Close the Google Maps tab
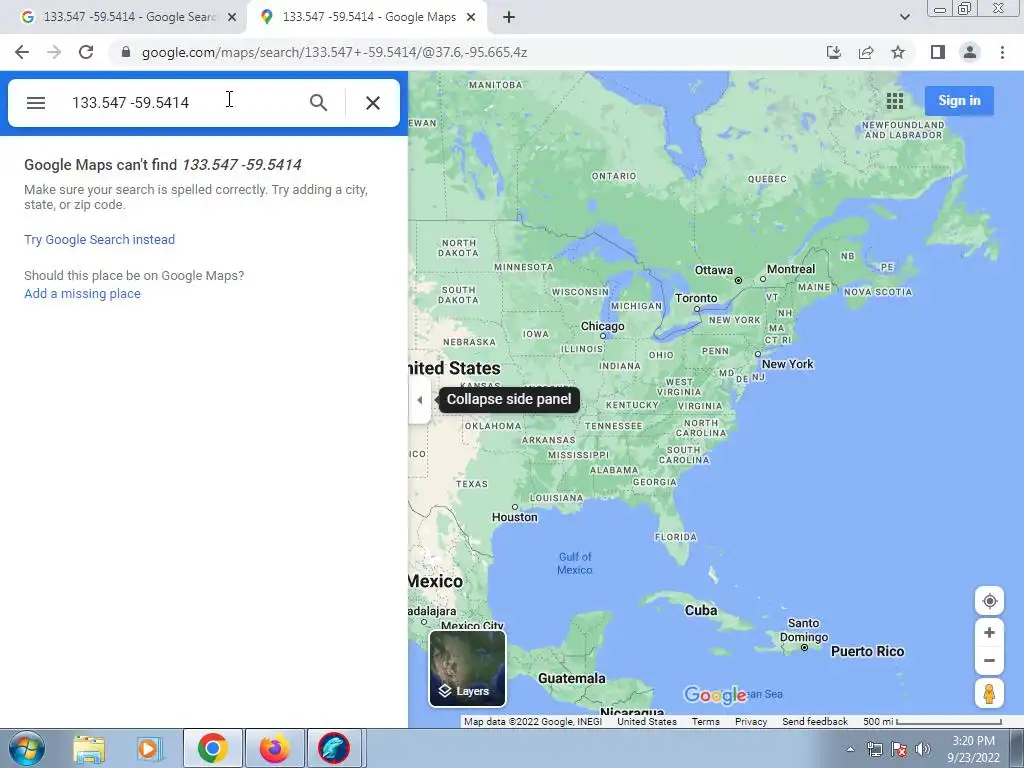The image size is (1024, 768). click(471, 18)
